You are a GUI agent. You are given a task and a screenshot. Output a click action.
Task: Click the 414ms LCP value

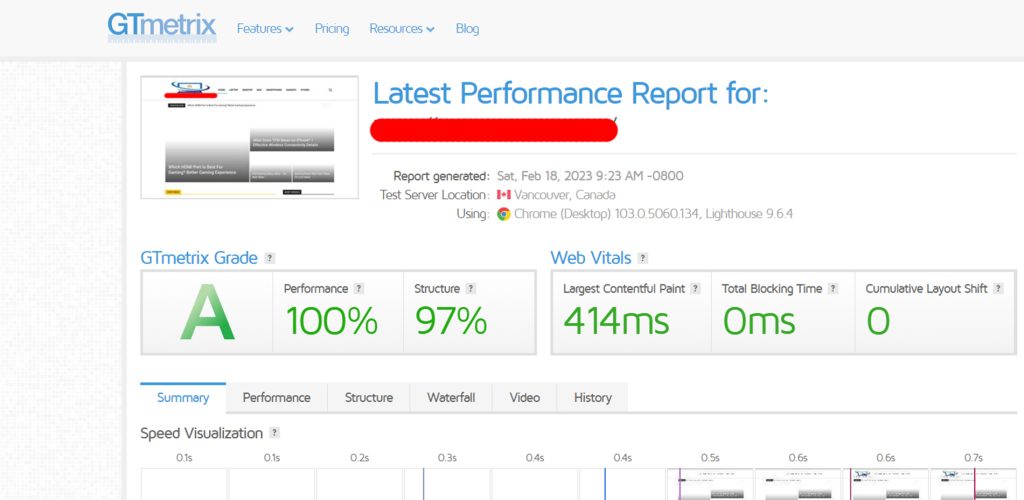(x=616, y=321)
